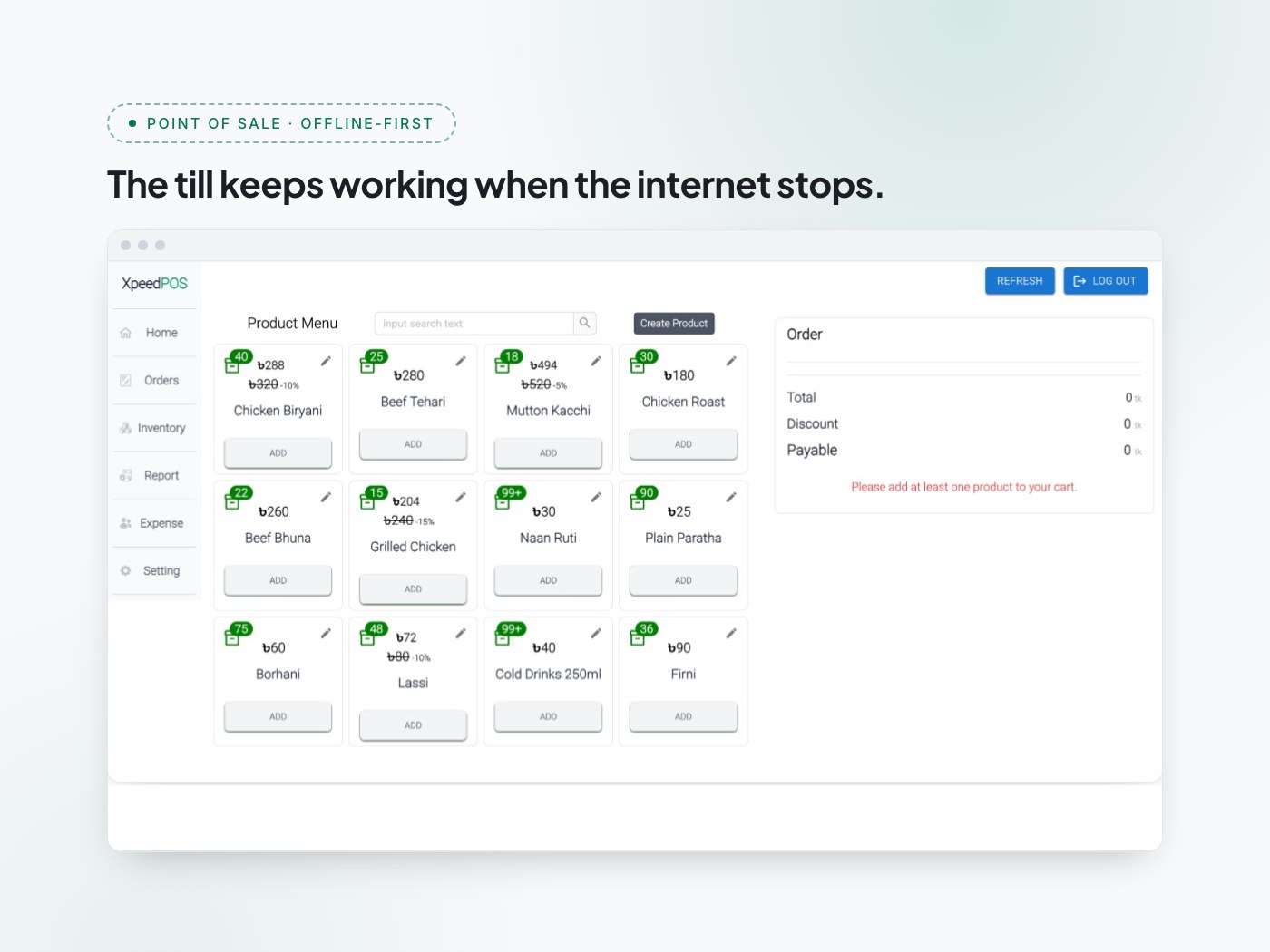Click the 99+ stock icon on Naan Ruti

[x=510, y=498]
